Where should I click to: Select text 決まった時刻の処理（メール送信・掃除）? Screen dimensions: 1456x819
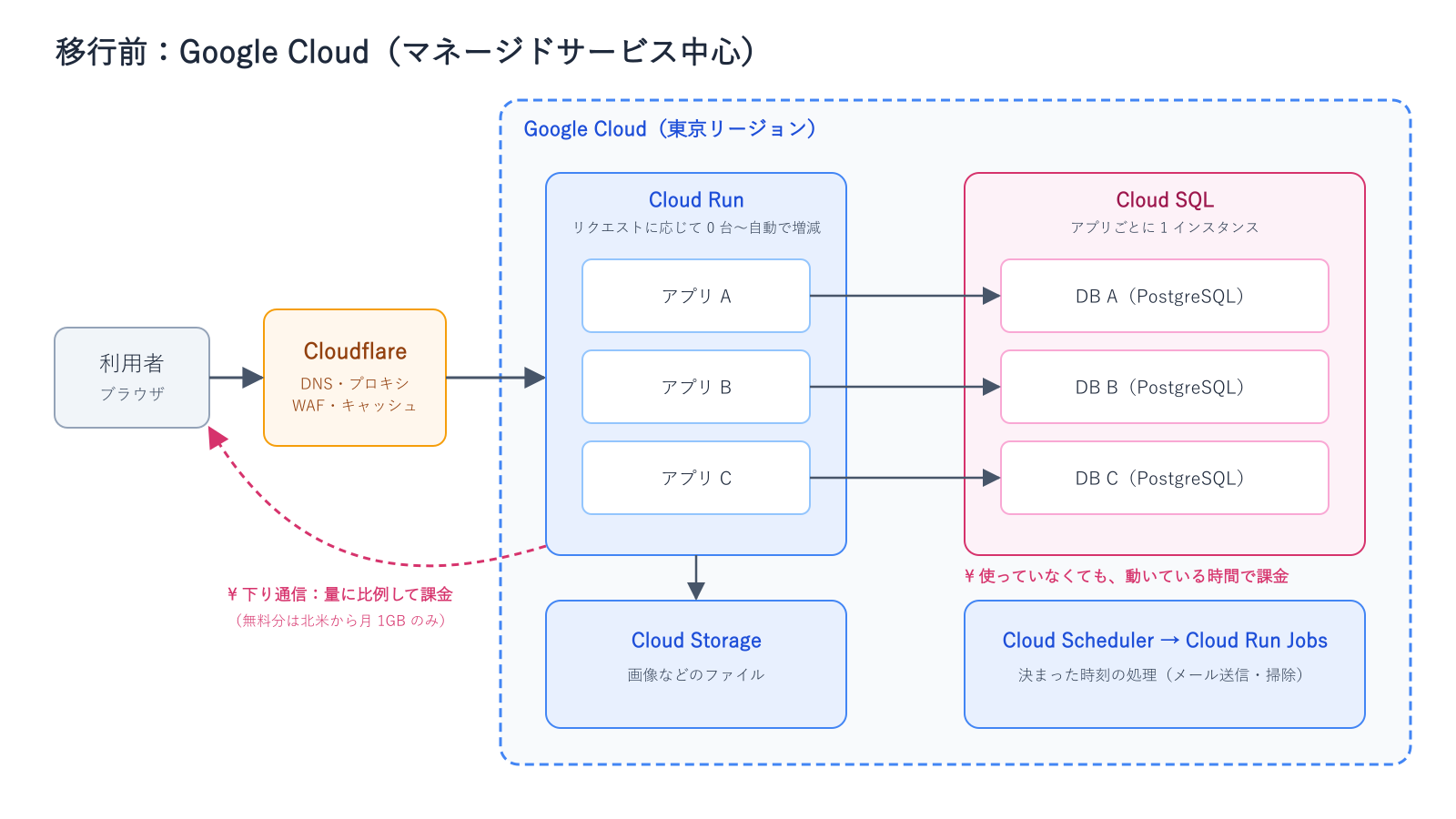1161,675
